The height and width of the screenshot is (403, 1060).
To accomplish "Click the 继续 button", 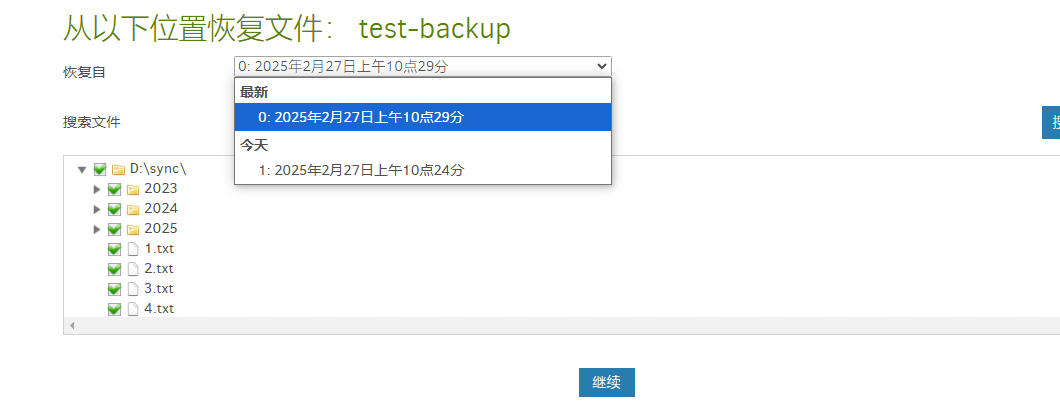I will 606,382.
